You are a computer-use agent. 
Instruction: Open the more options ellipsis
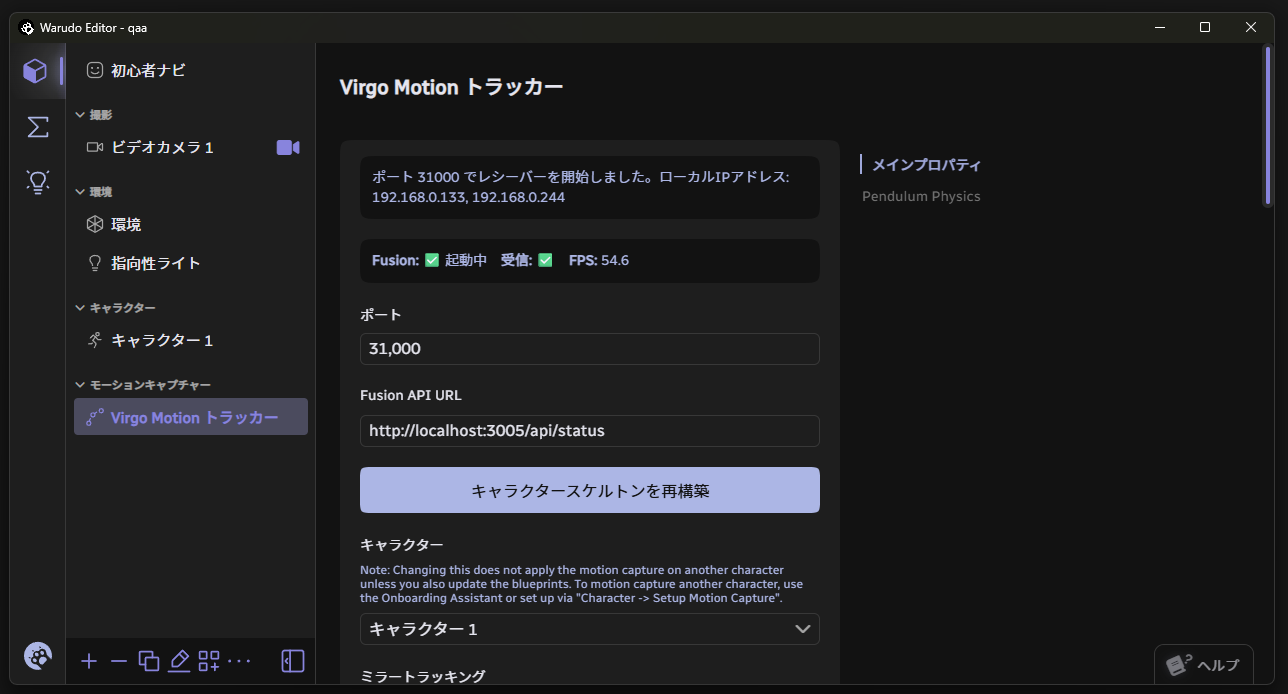(x=239, y=661)
